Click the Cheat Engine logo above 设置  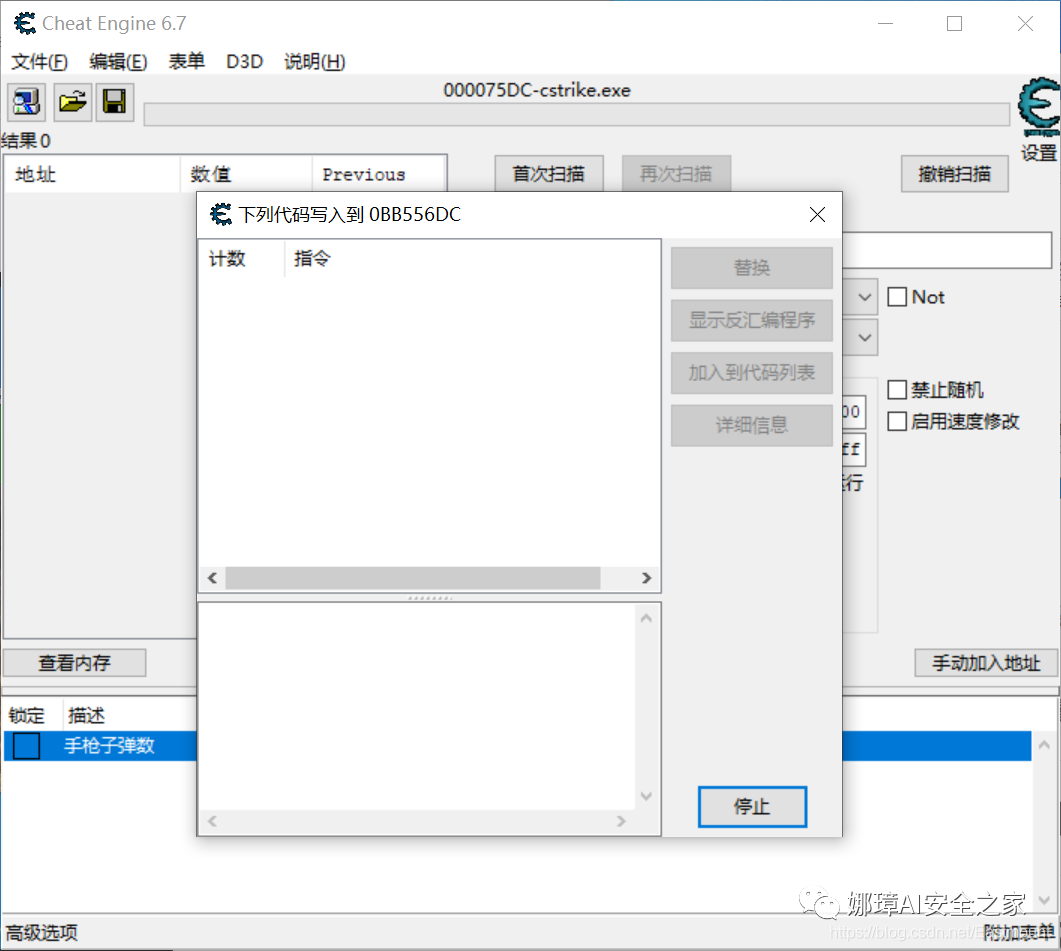click(1039, 107)
